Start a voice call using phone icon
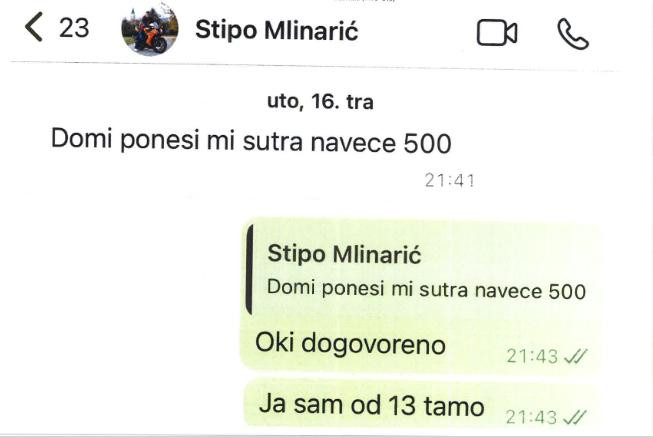 (x=573, y=34)
